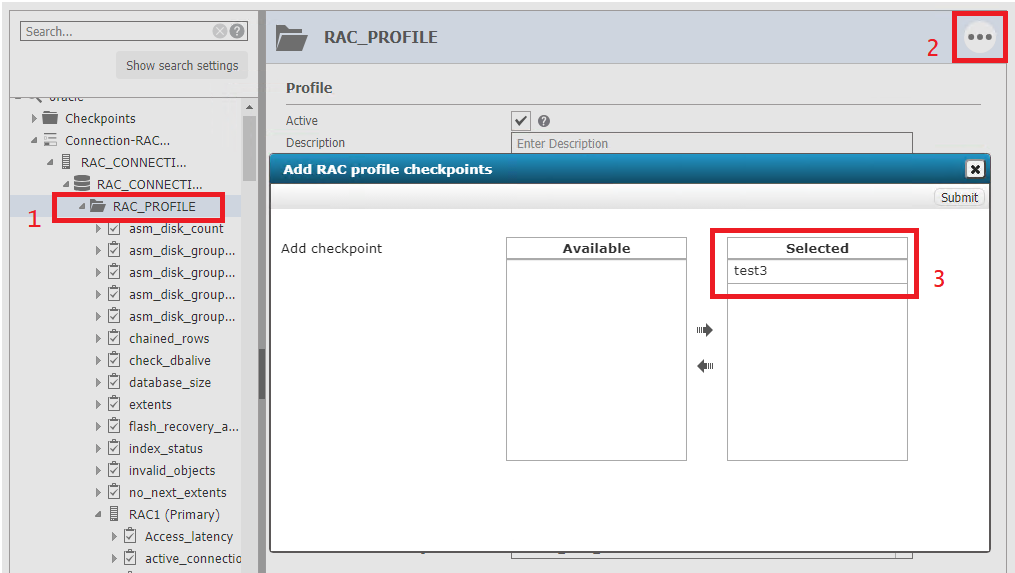Select the index_status checkpoint
1015x573 pixels.
pos(166,449)
